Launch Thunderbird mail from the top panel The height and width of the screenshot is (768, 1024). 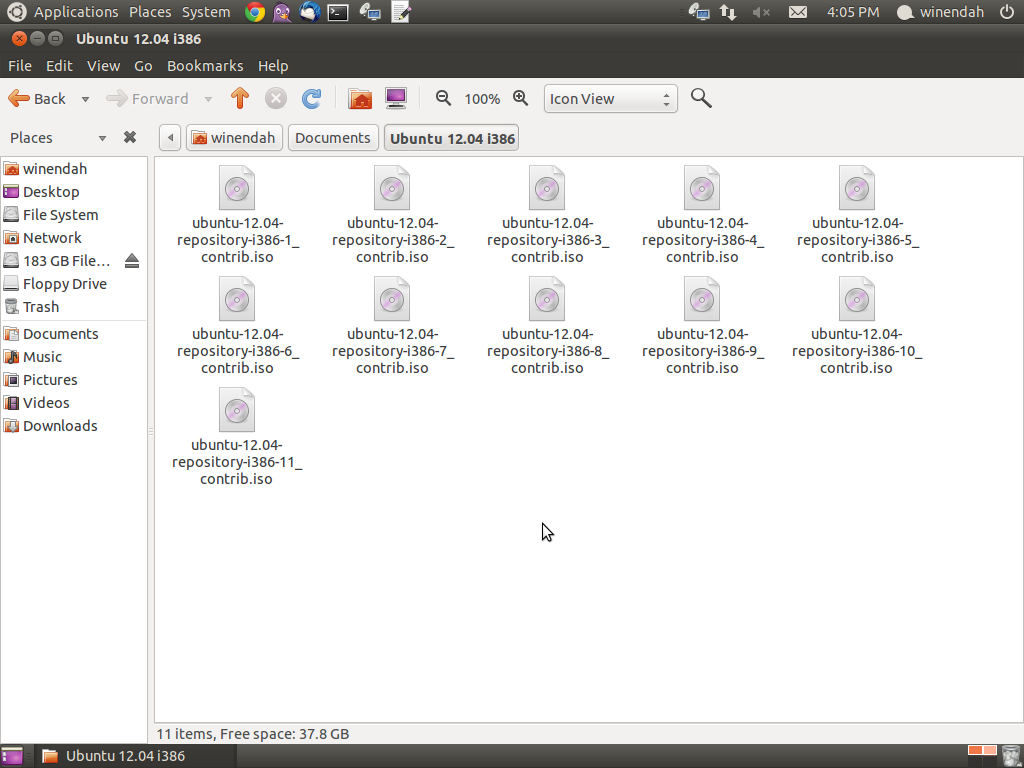[x=310, y=12]
